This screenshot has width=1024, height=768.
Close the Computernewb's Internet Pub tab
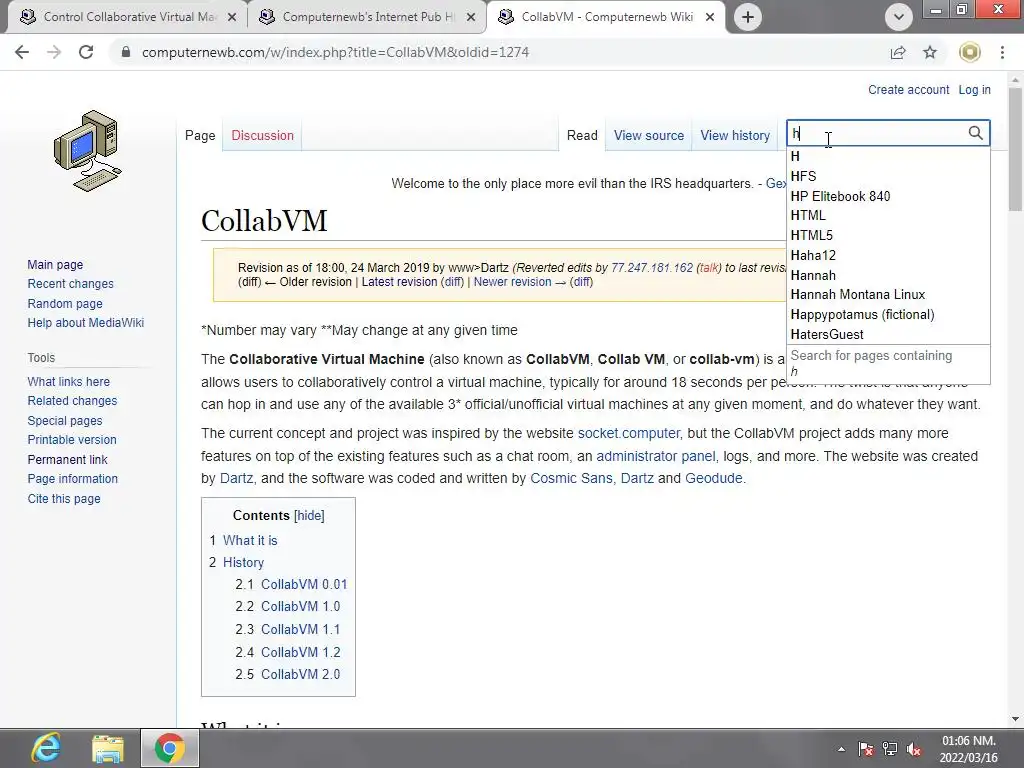pyautogui.click(x=471, y=17)
